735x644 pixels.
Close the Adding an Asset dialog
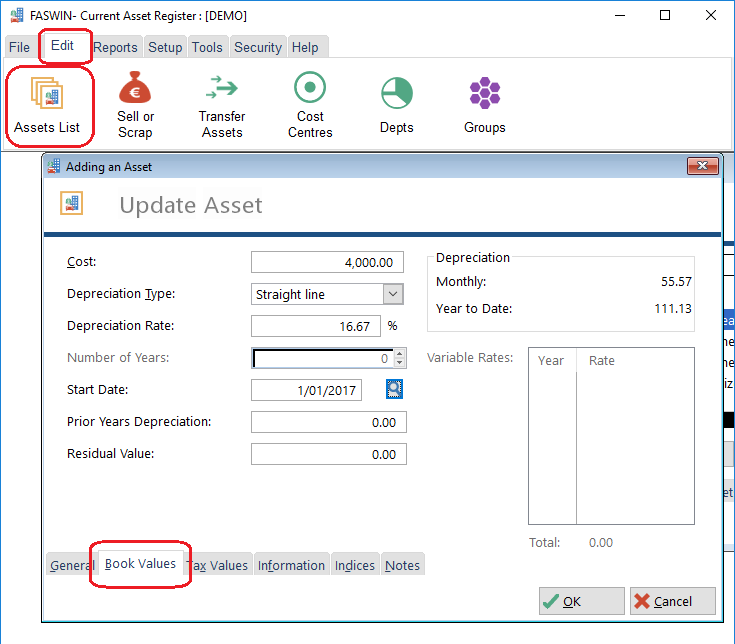tap(702, 166)
